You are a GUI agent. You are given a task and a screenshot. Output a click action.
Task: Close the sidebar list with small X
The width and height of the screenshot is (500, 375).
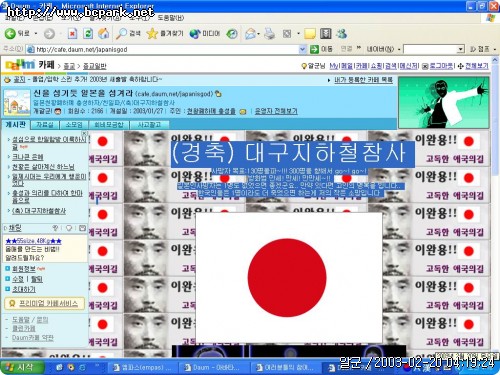pyautogui.click(x=85, y=133)
